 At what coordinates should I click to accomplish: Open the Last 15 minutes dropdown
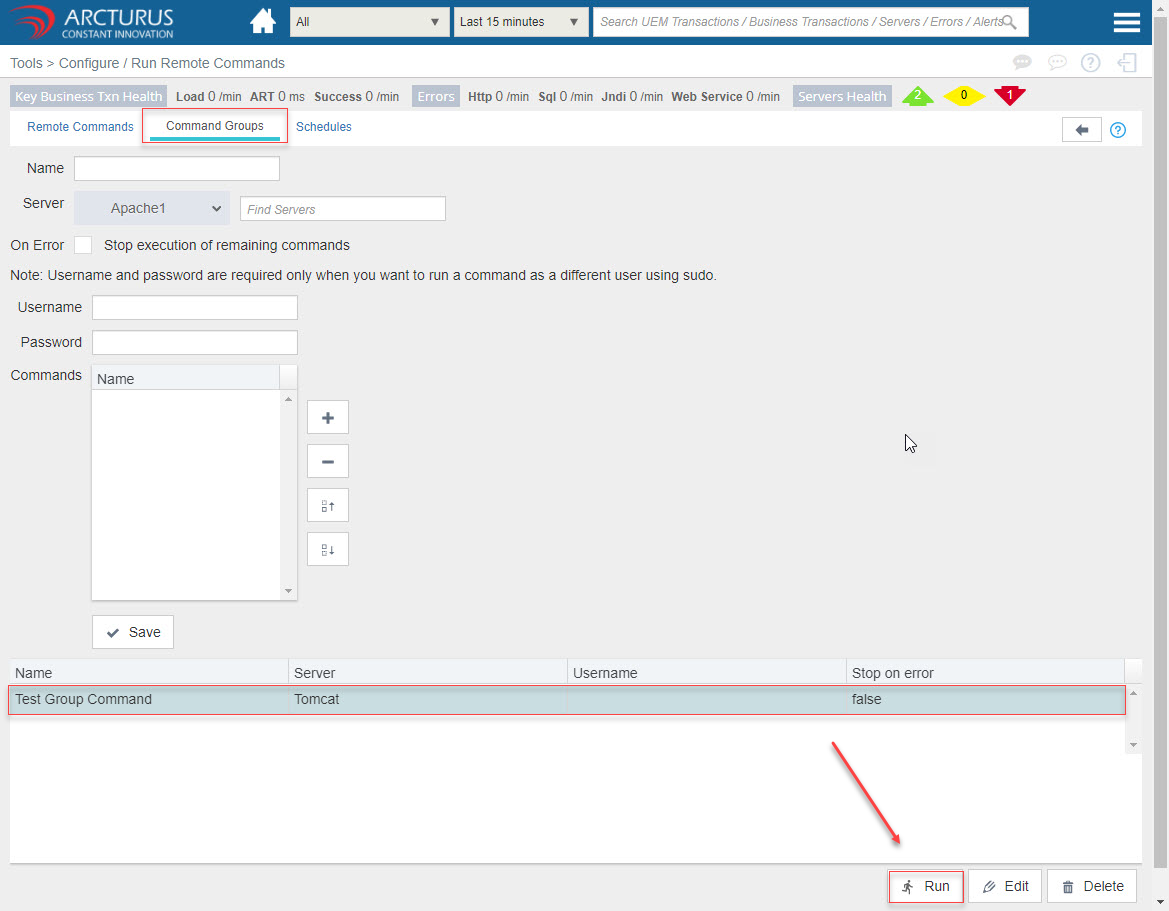(519, 22)
